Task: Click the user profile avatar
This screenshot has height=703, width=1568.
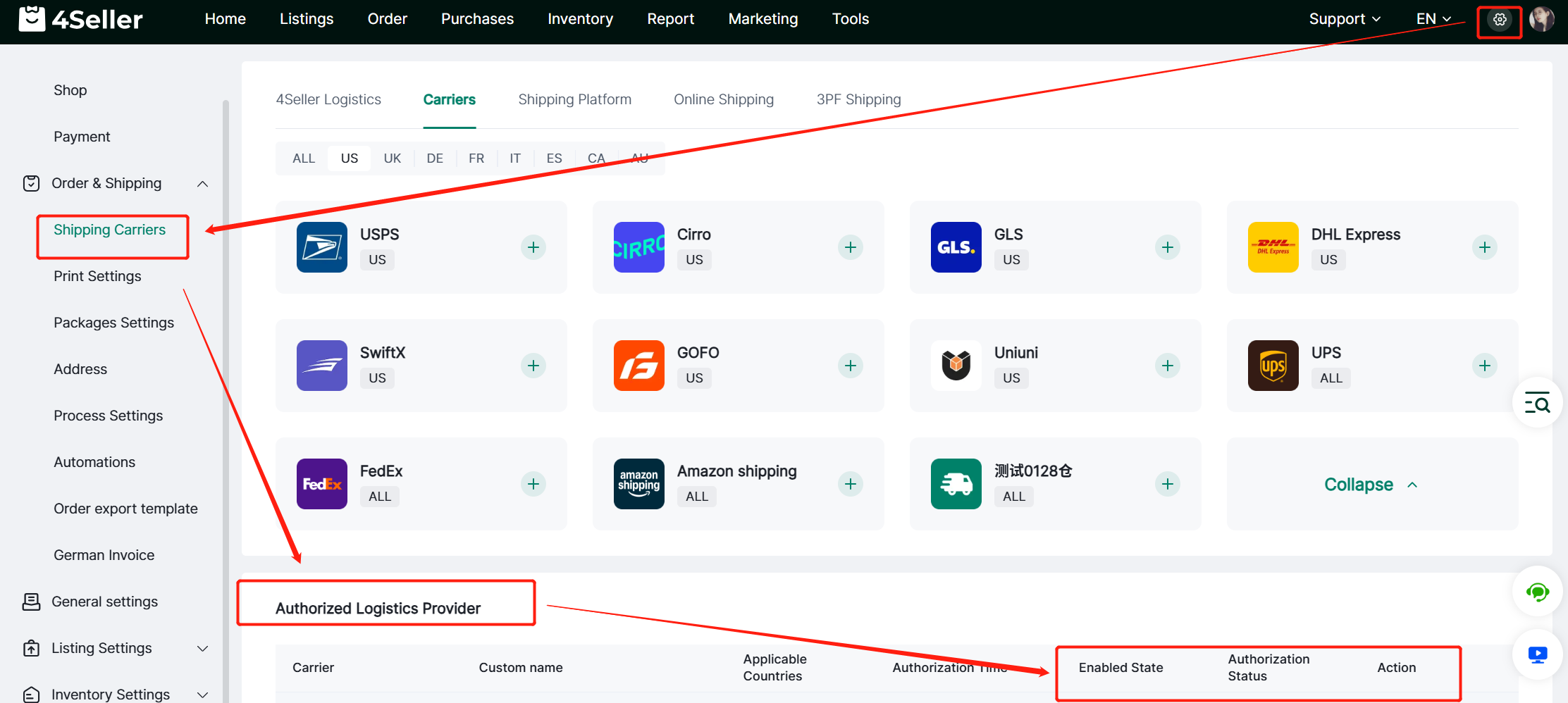Action: pos(1541,20)
